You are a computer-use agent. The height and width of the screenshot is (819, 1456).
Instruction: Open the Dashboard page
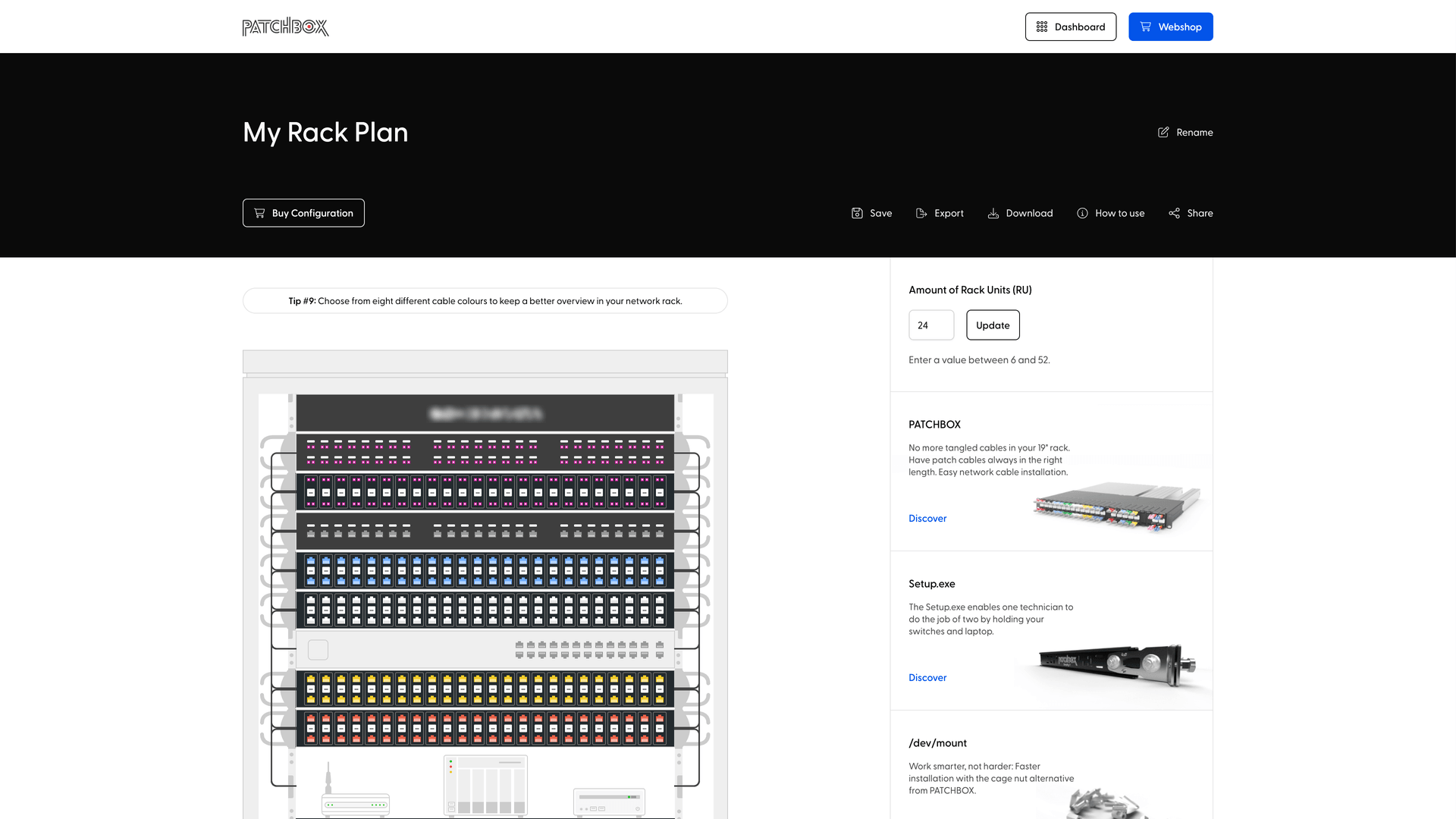(1071, 27)
